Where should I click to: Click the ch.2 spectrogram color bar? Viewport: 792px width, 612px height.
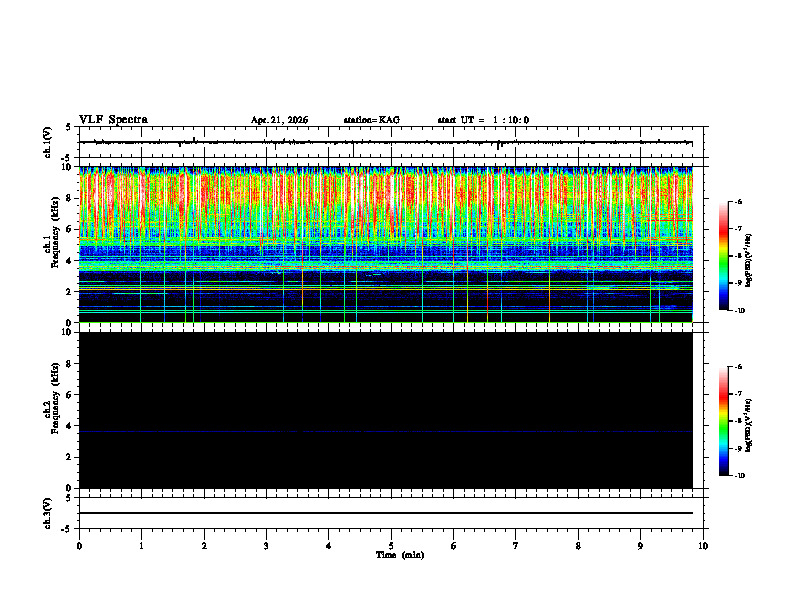point(723,421)
